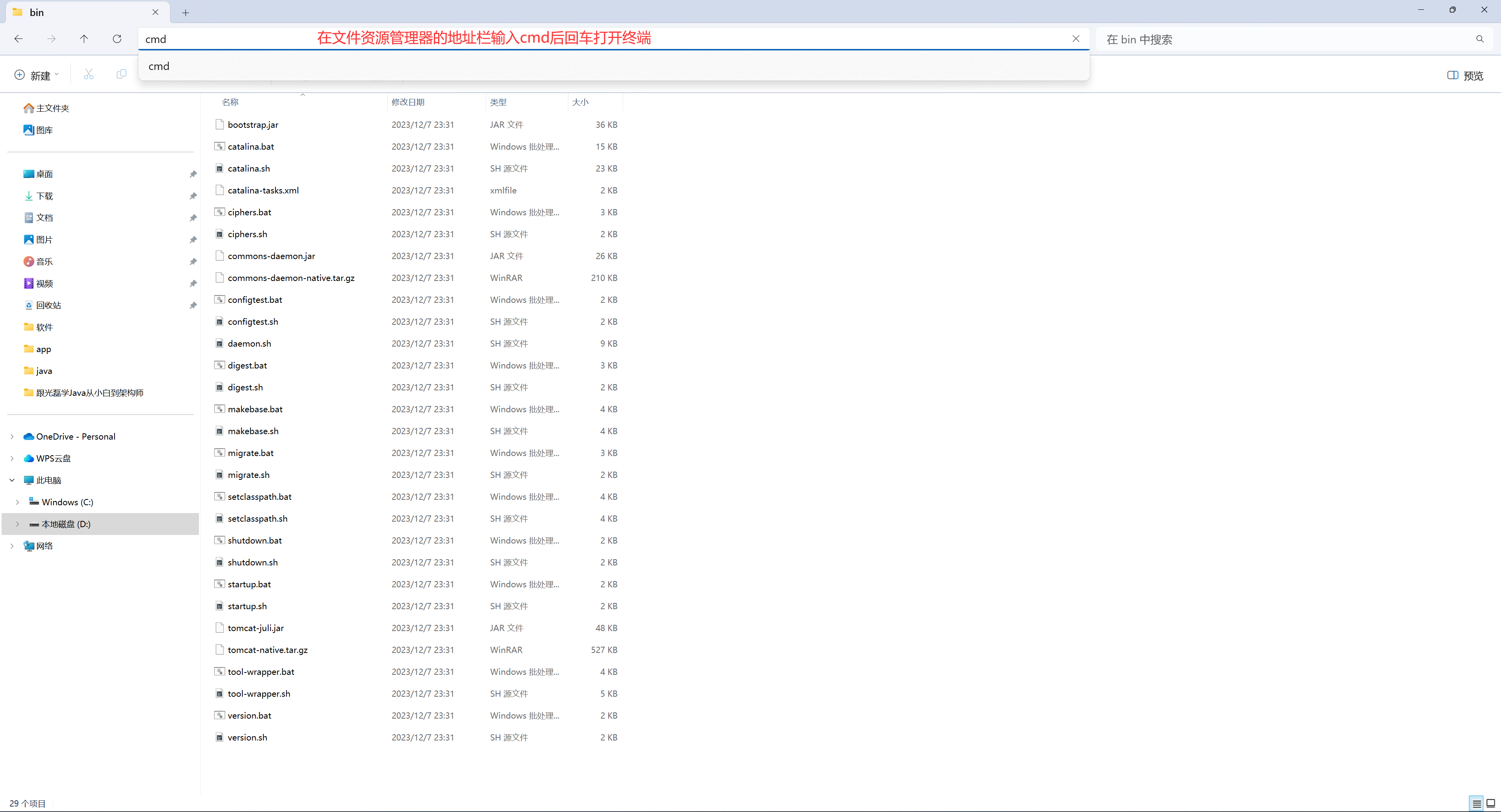This screenshot has height=812, width=1501.
Task: Click the configtest.bat file icon
Action: point(220,299)
